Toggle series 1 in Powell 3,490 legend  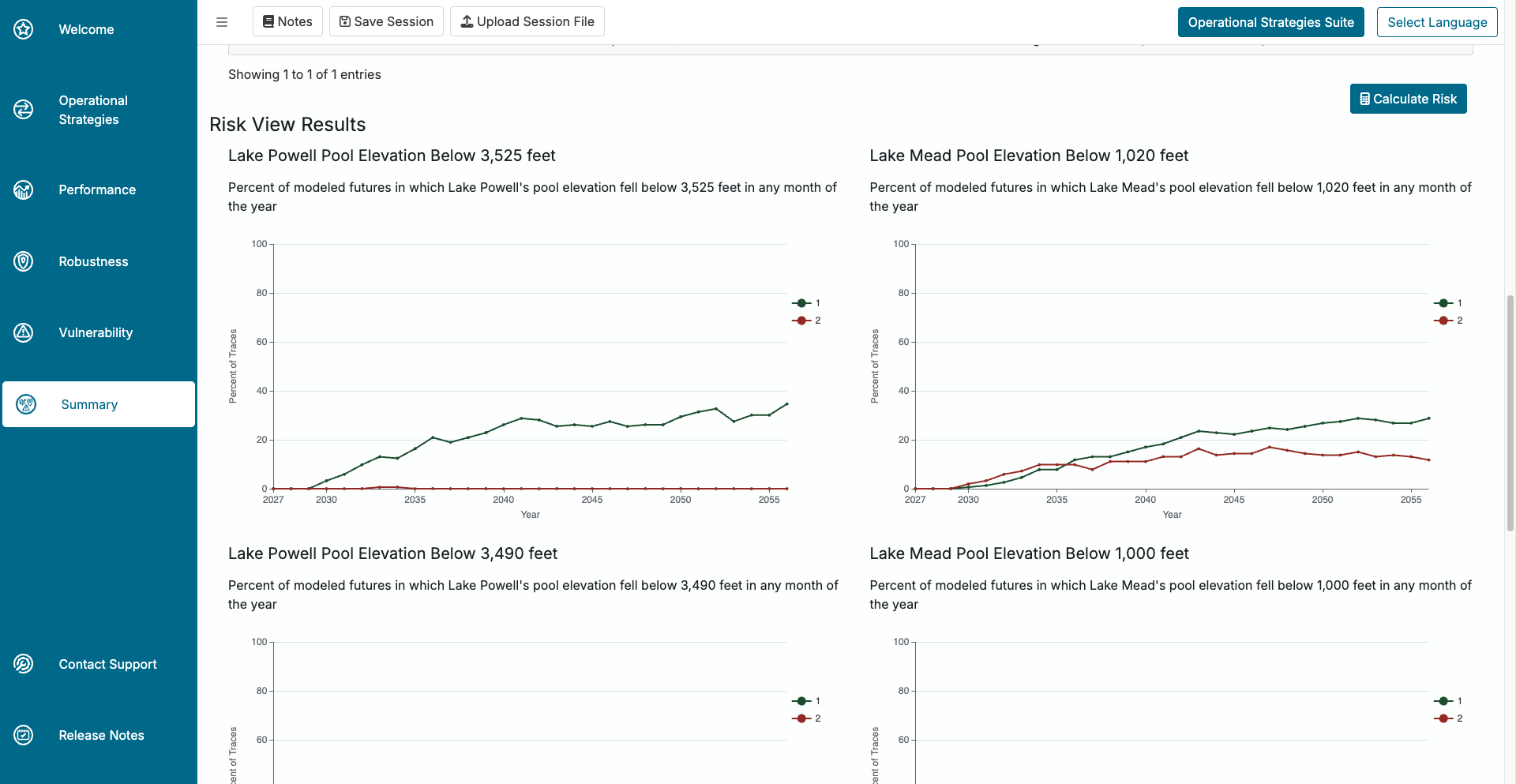click(807, 701)
